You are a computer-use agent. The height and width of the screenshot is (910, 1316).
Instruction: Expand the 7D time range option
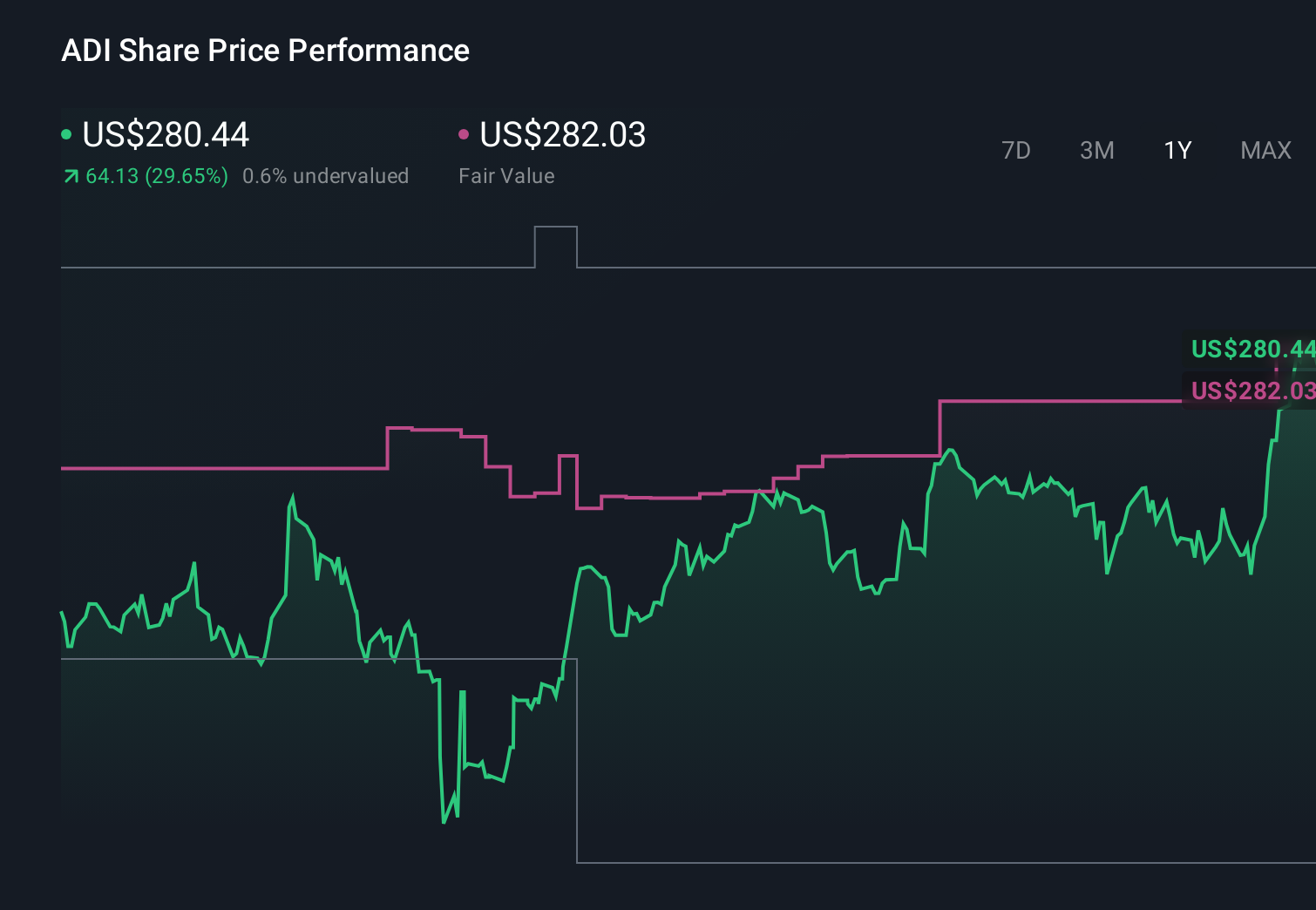(1017, 150)
